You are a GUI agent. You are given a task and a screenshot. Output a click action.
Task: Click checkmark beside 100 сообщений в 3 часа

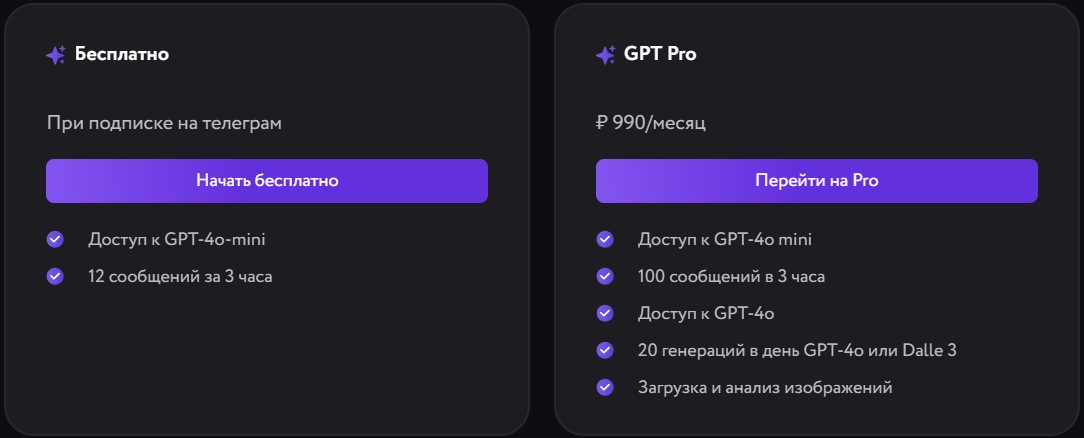(x=604, y=276)
